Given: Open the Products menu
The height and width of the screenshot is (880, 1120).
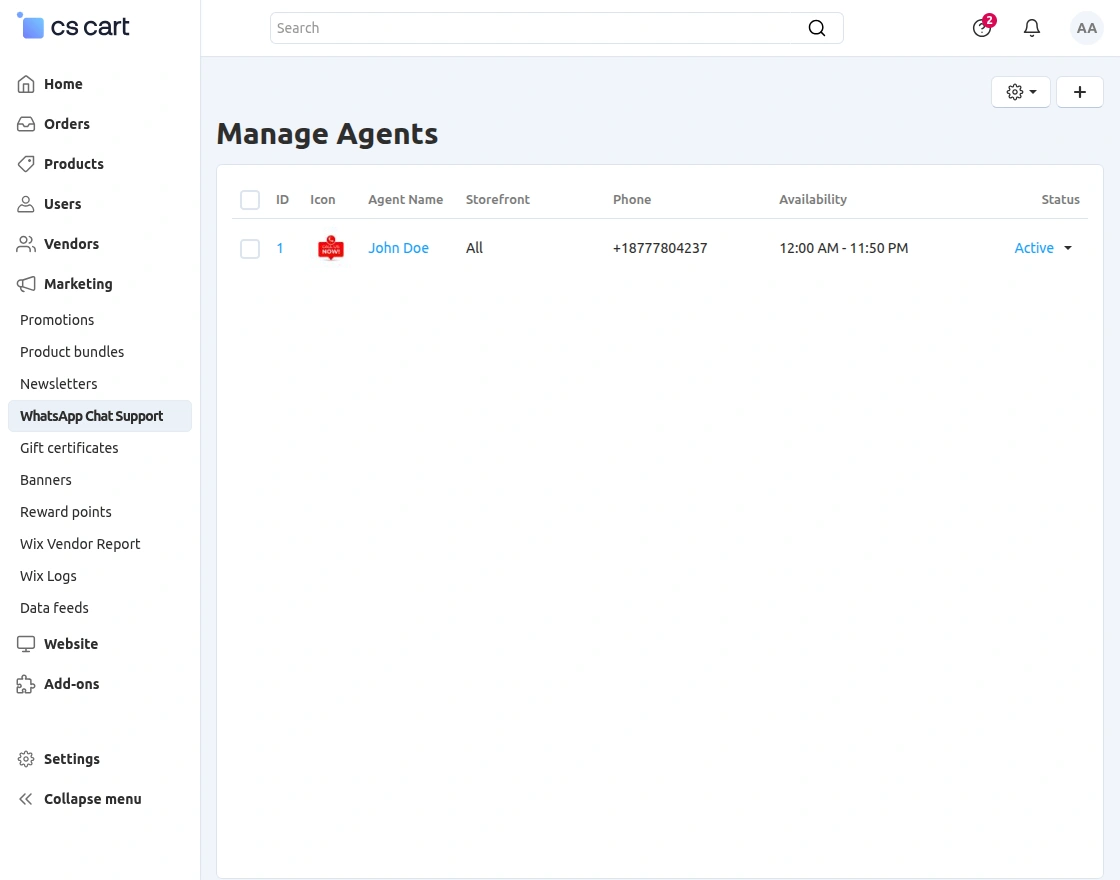Looking at the screenshot, I should pyautogui.click(x=74, y=164).
